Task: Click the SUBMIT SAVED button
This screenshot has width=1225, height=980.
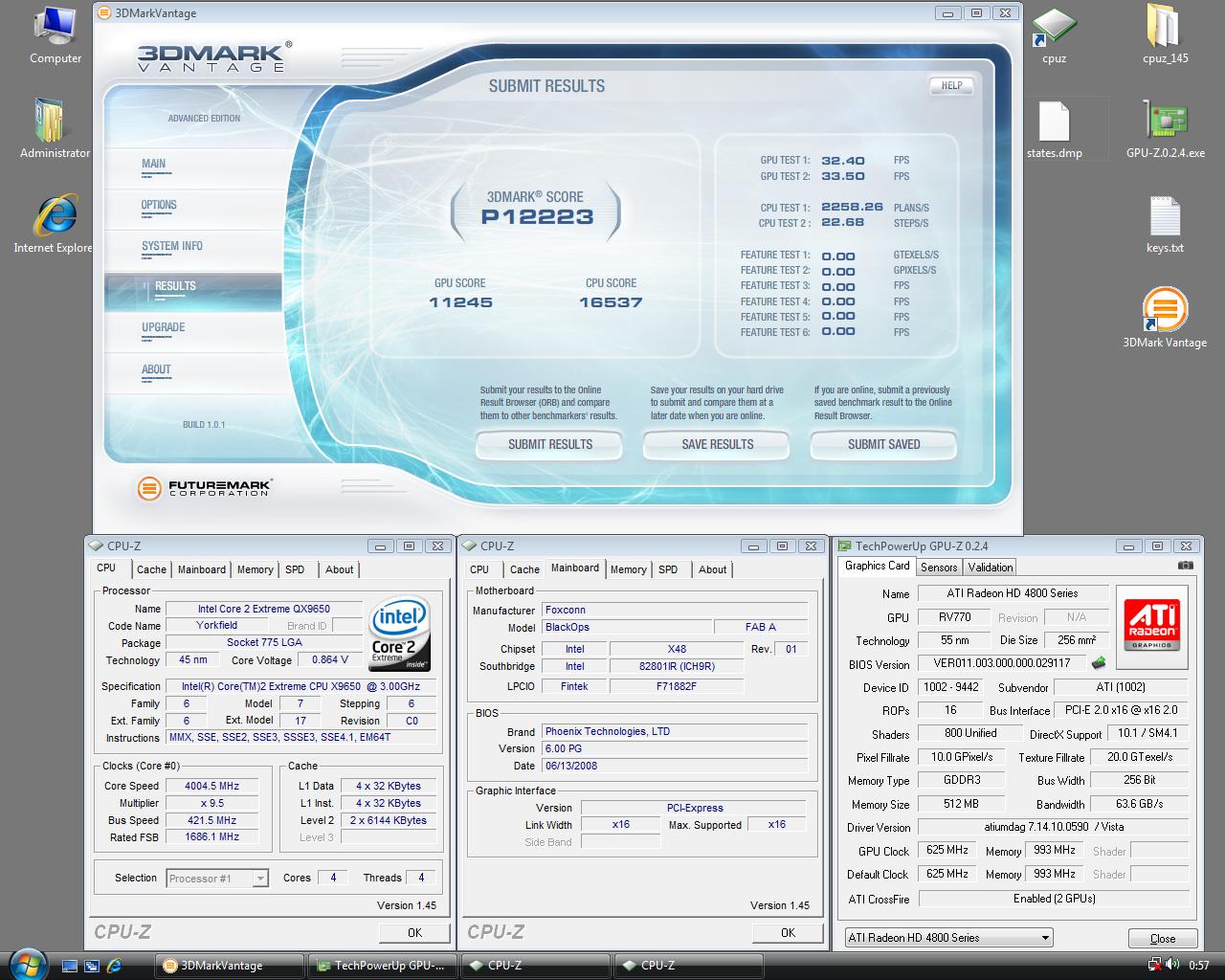Action: point(883,444)
